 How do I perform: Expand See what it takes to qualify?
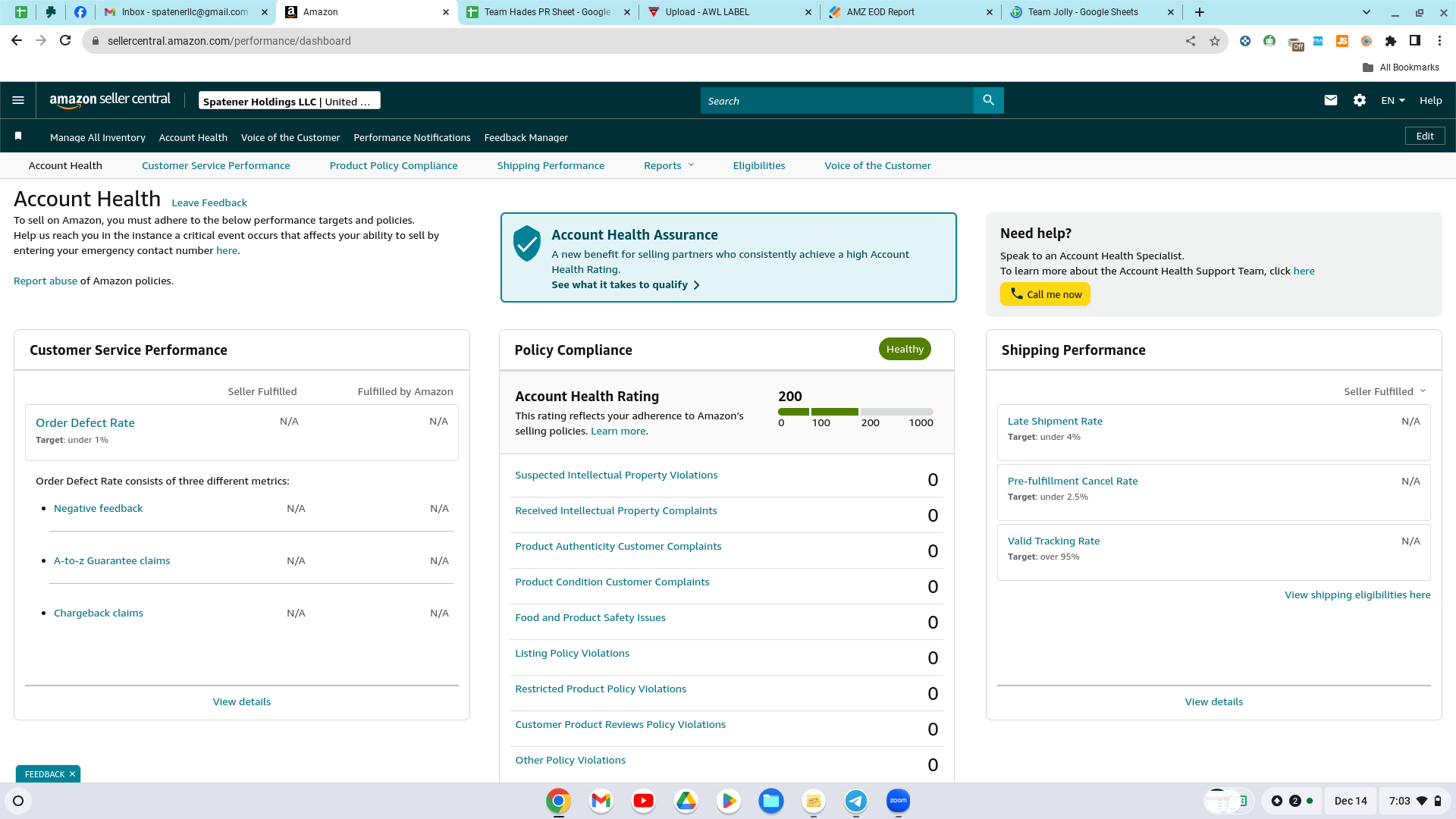coord(626,285)
